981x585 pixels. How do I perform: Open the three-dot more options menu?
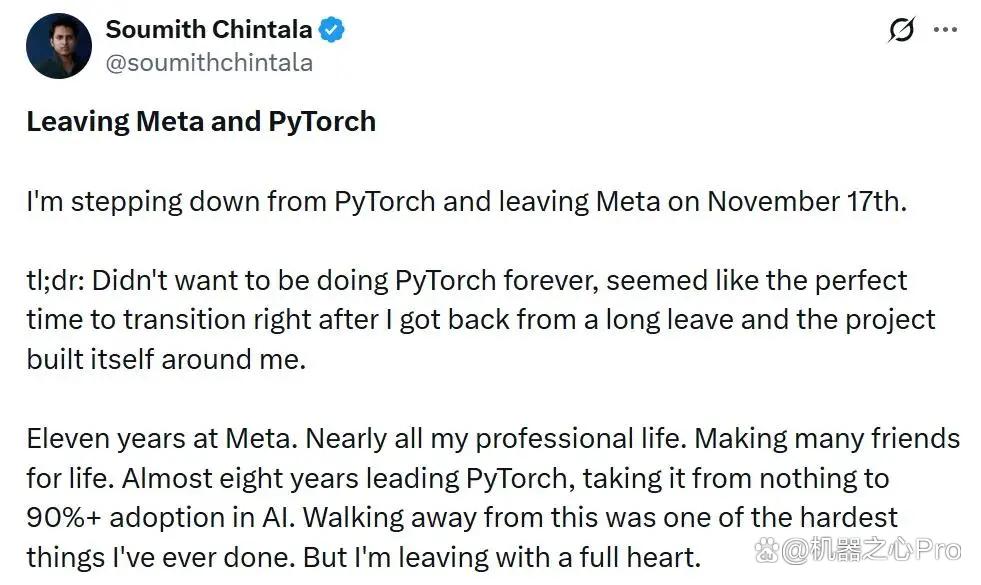tap(945, 29)
